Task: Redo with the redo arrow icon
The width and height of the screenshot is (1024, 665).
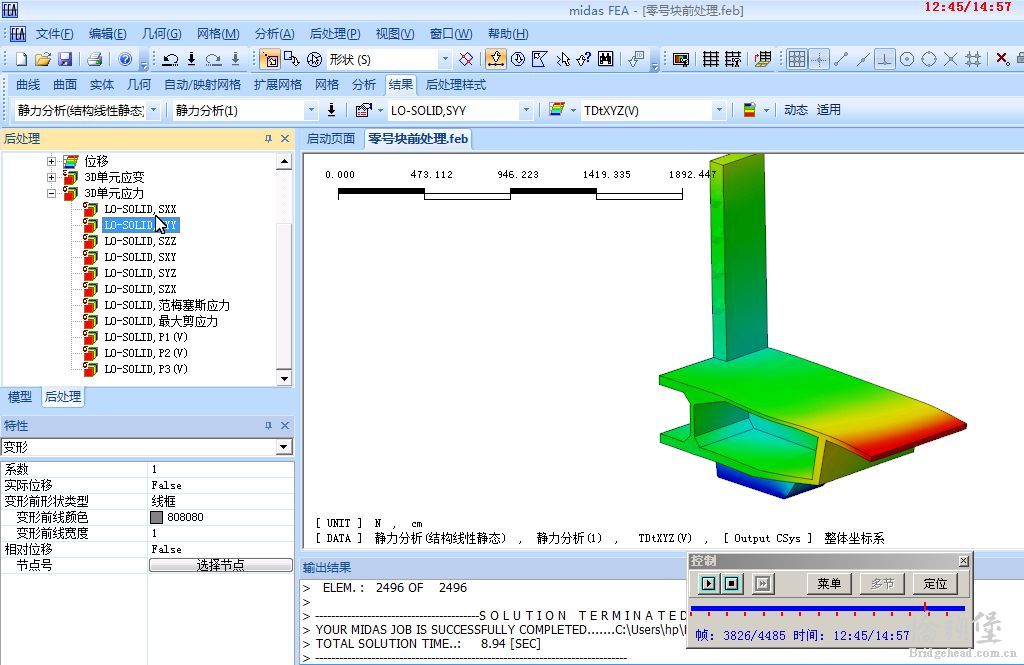Action: click(x=214, y=59)
